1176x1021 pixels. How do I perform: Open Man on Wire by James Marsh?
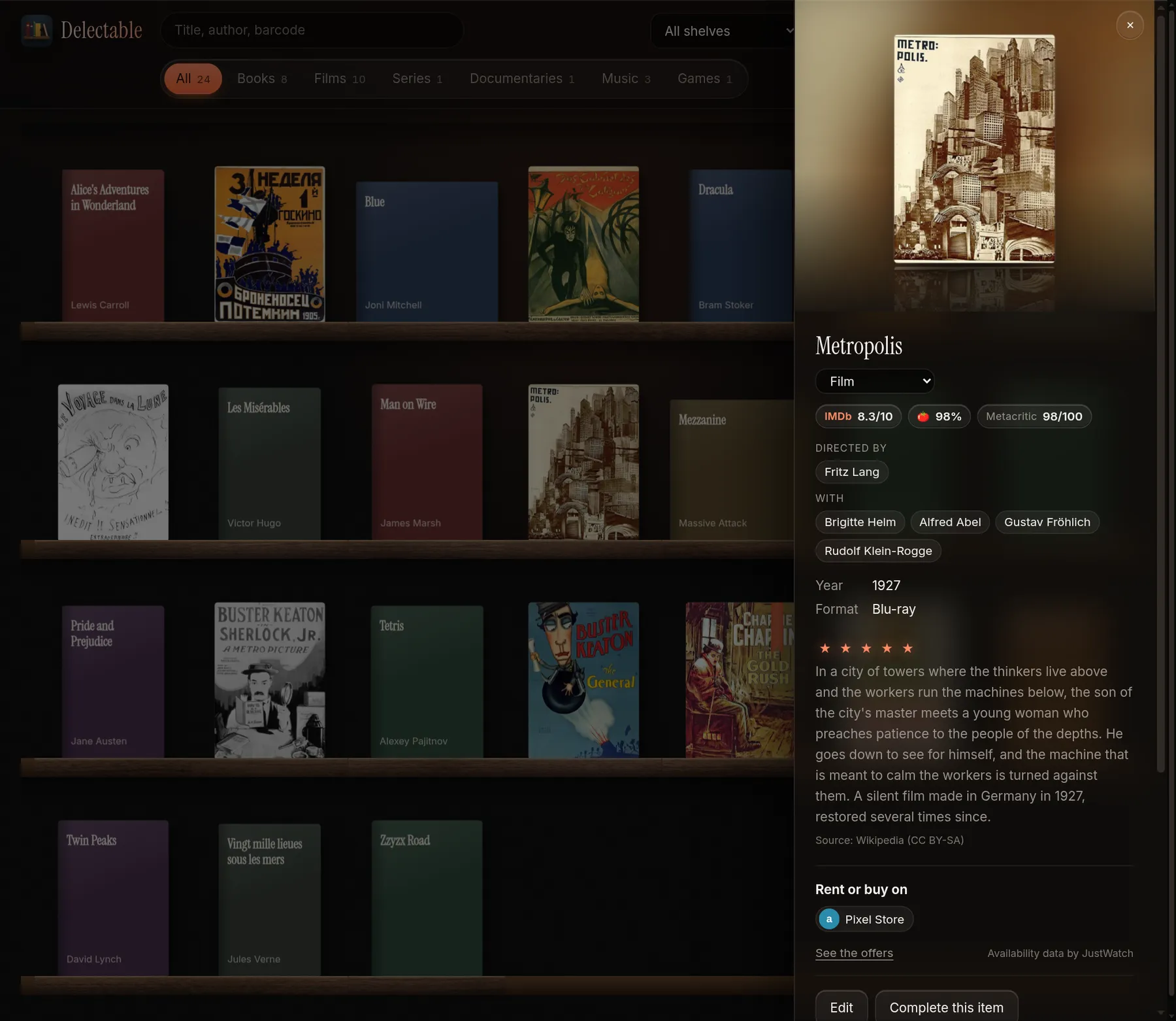(427, 462)
